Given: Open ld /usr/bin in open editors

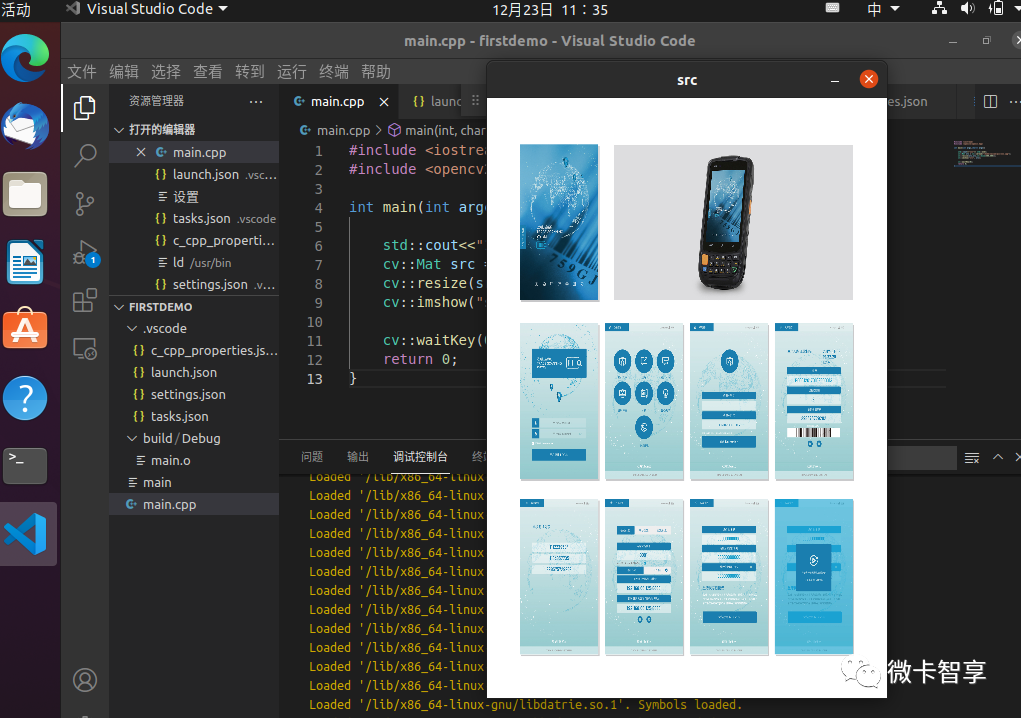Looking at the screenshot, I should point(194,262).
